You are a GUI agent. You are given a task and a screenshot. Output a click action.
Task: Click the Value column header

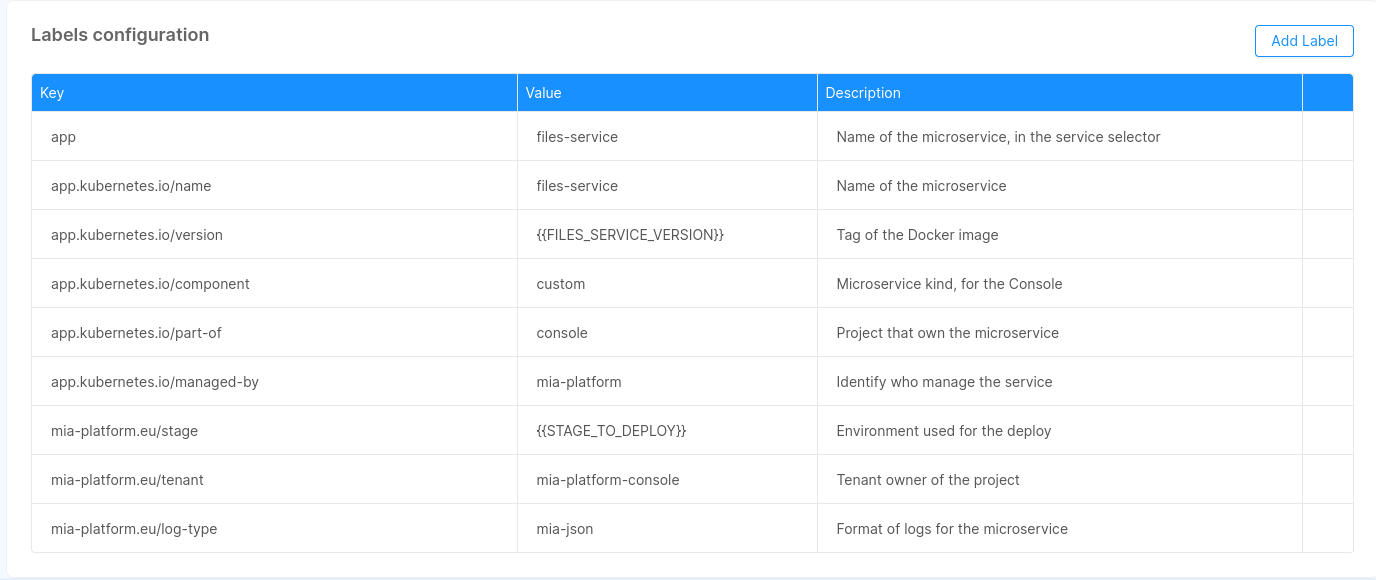[x=543, y=93]
